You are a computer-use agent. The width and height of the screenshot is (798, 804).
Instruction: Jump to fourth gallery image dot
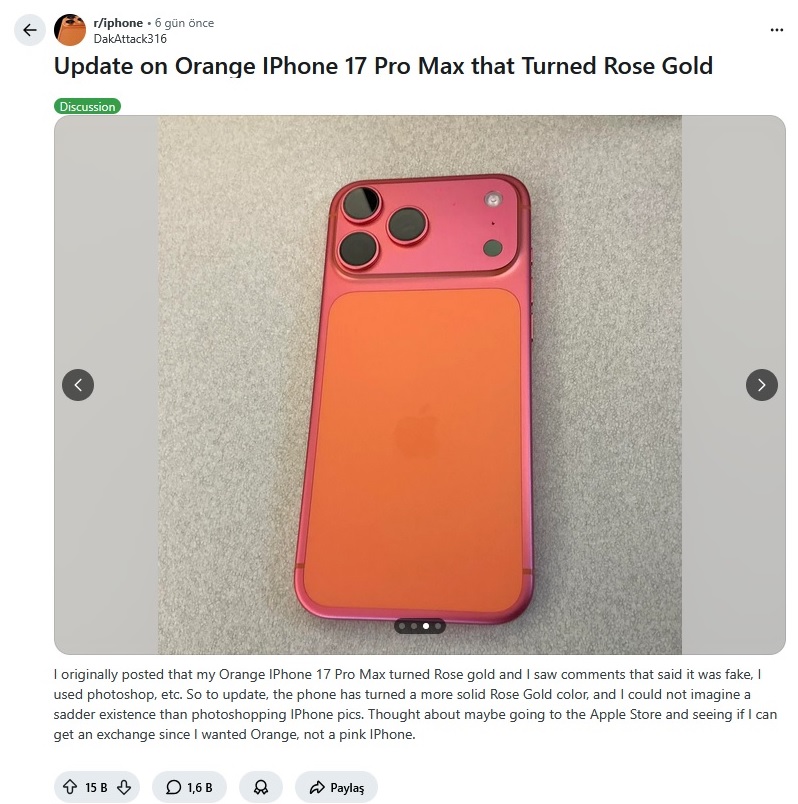pyautogui.click(x=437, y=626)
